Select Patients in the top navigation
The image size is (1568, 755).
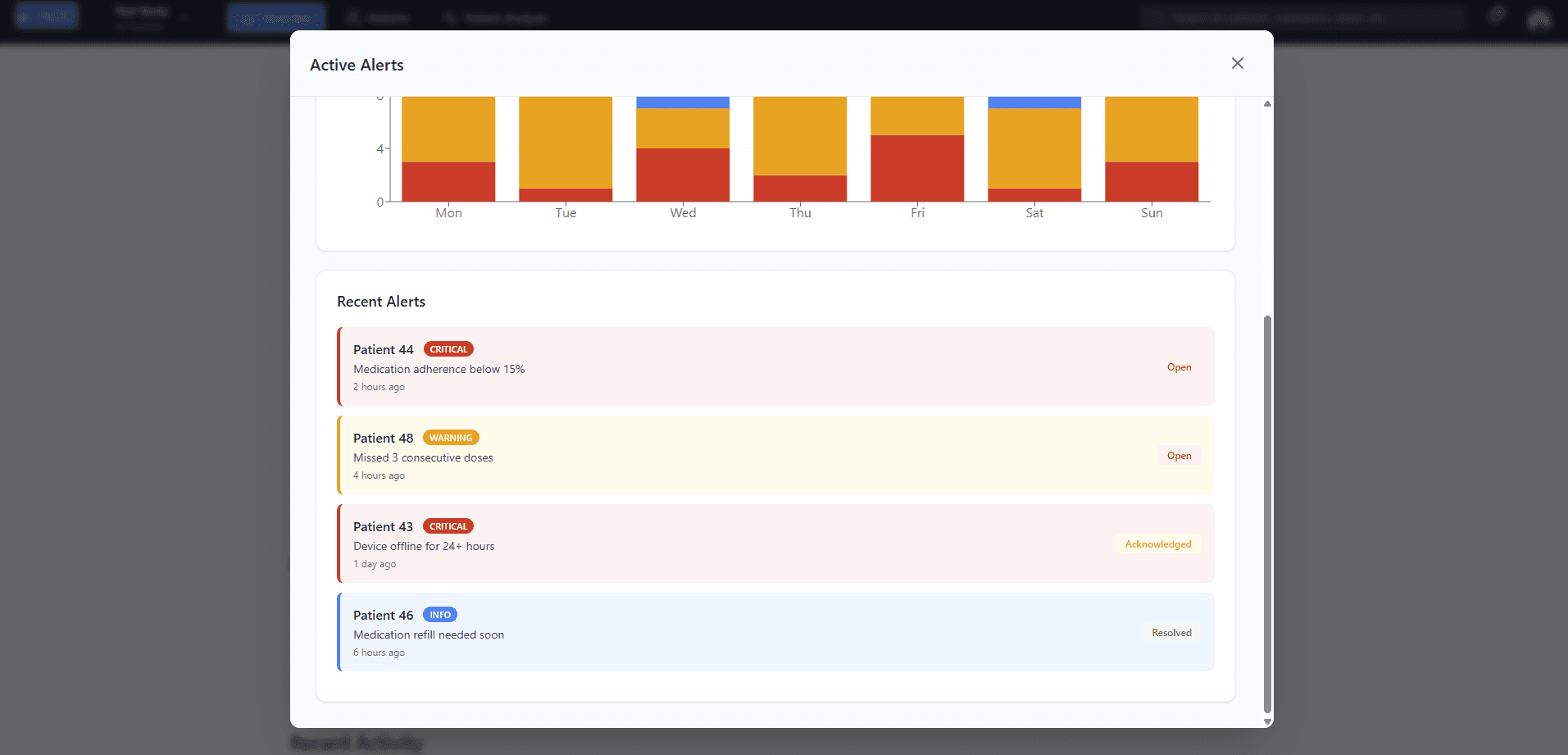click(x=377, y=16)
